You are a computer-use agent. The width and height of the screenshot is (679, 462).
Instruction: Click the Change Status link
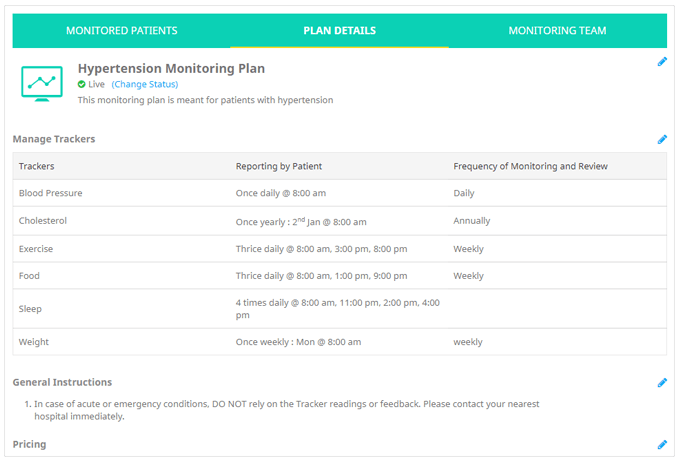click(x=145, y=84)
